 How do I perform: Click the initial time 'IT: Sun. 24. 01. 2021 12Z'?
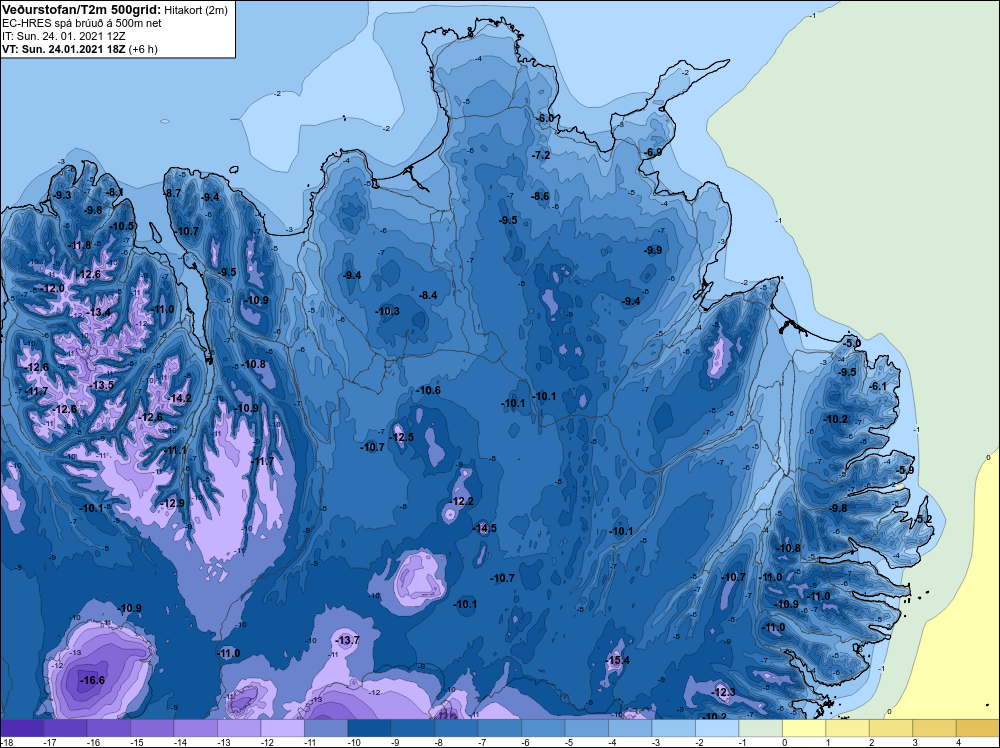pos(64,36)
